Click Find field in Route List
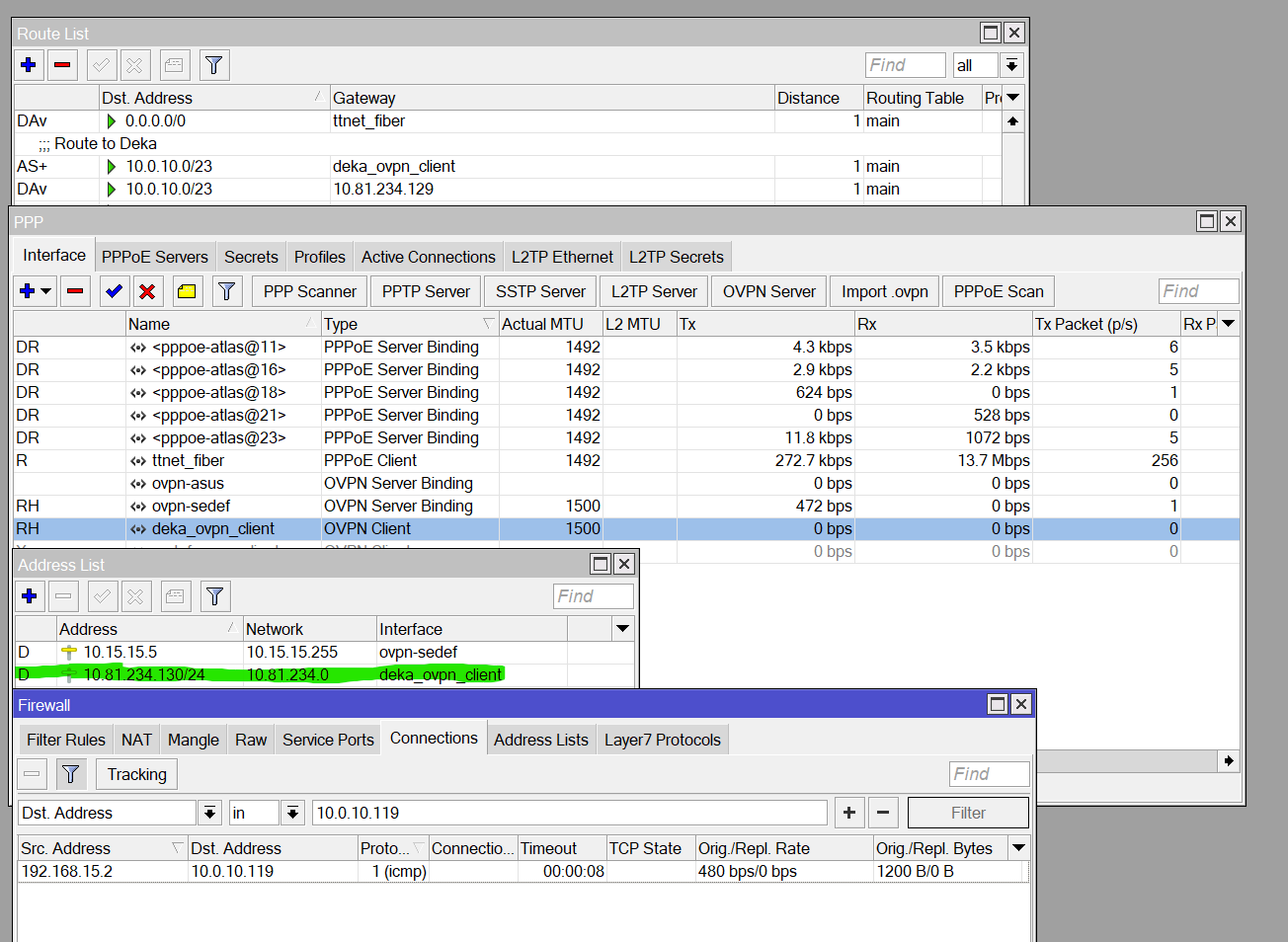The image size is (1288, 942). (906, 65)
